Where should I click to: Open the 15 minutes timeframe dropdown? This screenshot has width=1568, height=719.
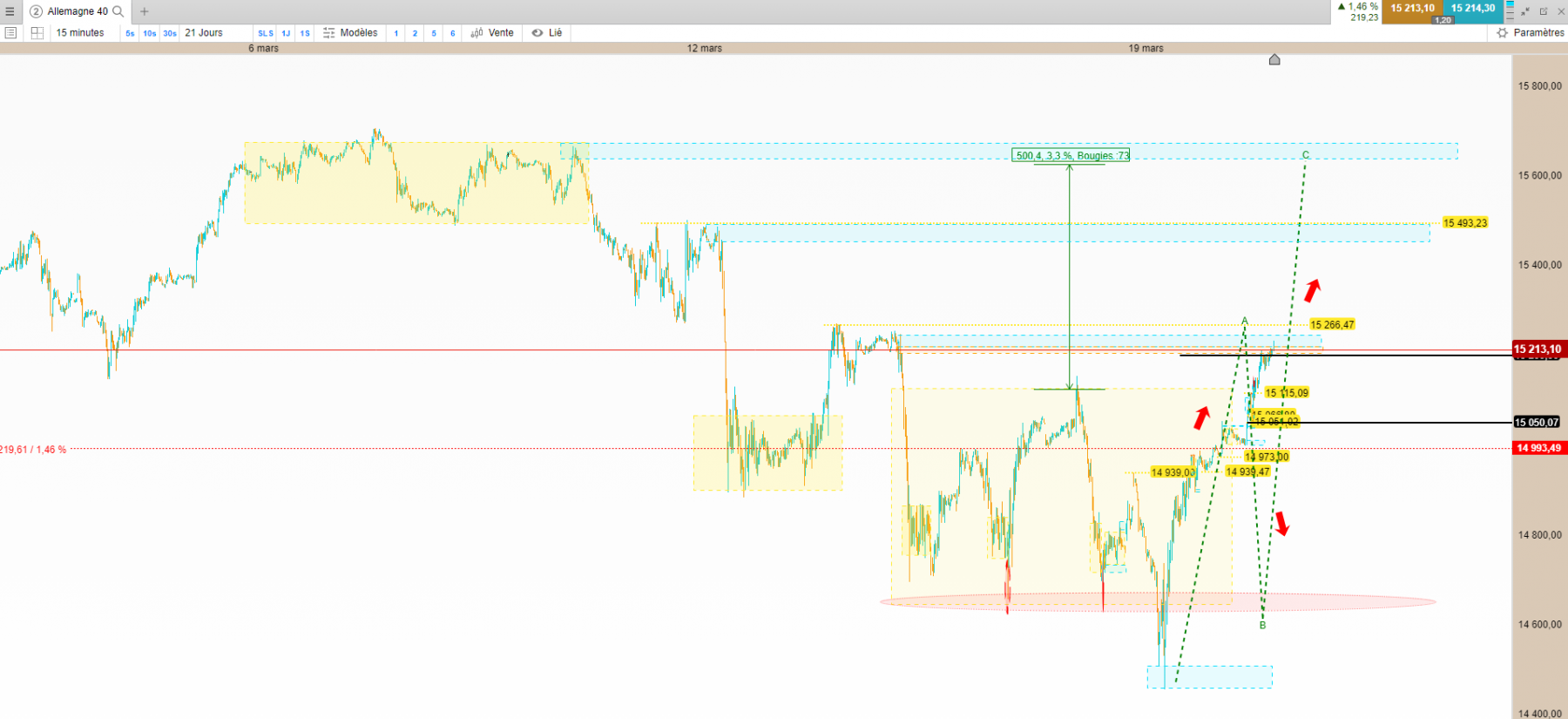80,33
